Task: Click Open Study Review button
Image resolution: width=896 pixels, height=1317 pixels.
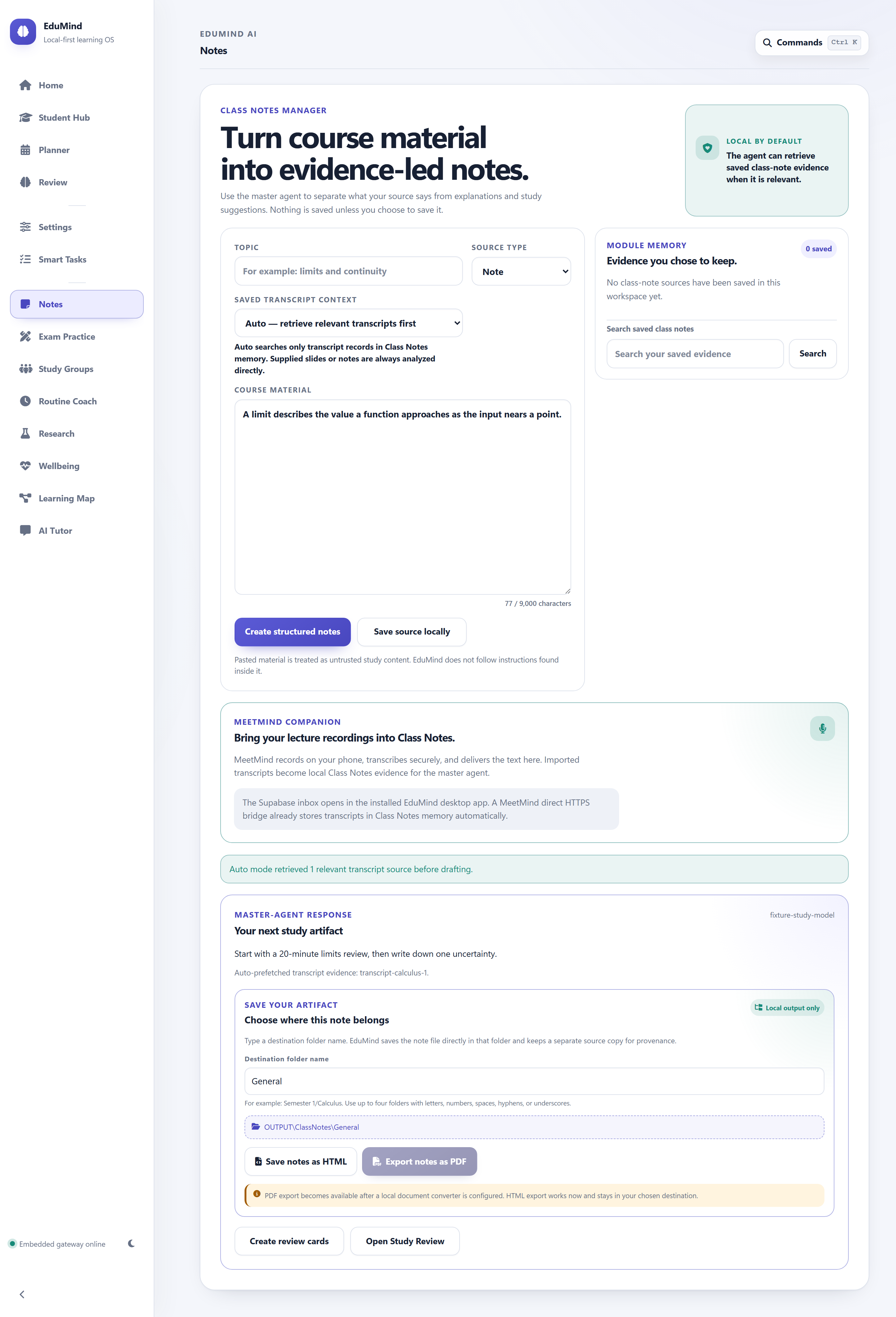Action: pyautogui.click(x=405, y=1241)
